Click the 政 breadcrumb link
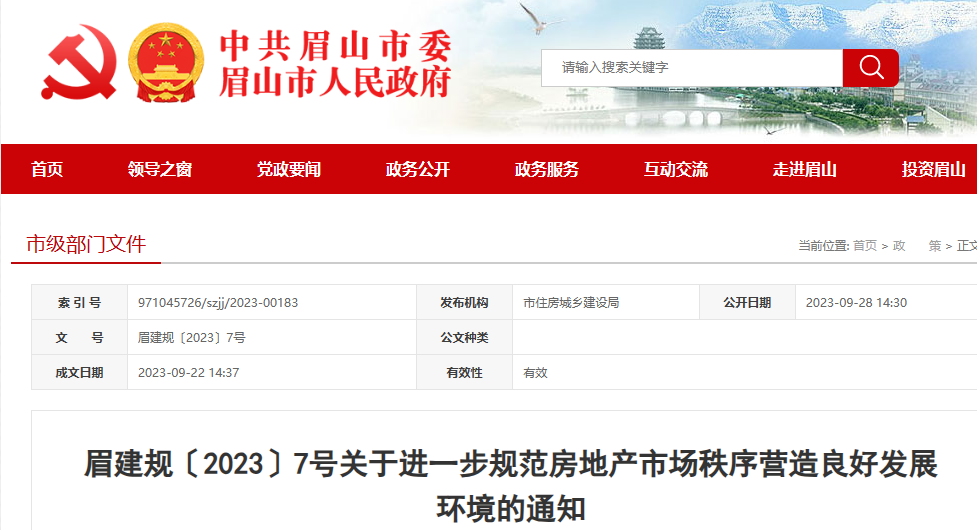Screen dimensions: 977x530 (x=898, y=246)
